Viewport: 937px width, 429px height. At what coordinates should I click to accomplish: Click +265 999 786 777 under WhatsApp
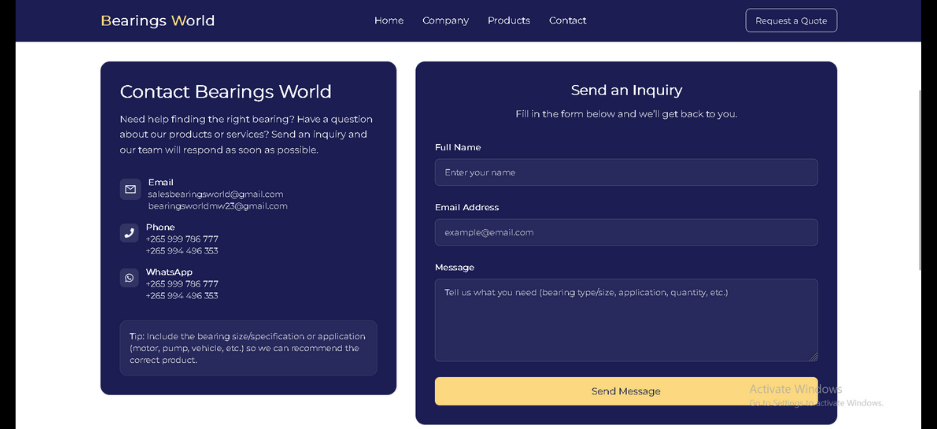182,284
